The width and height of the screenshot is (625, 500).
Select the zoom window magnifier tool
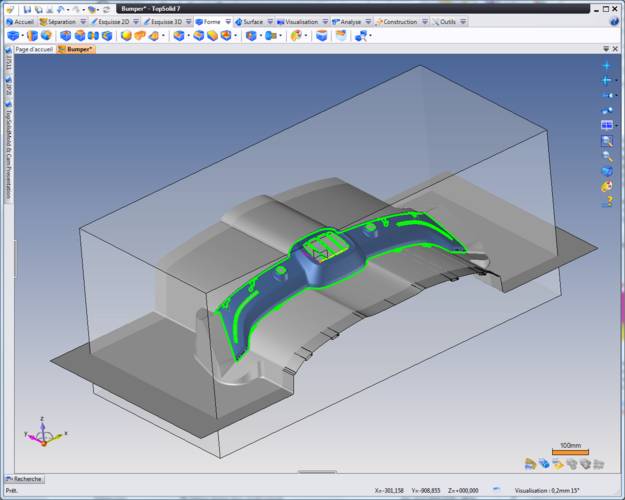point(606,141)
